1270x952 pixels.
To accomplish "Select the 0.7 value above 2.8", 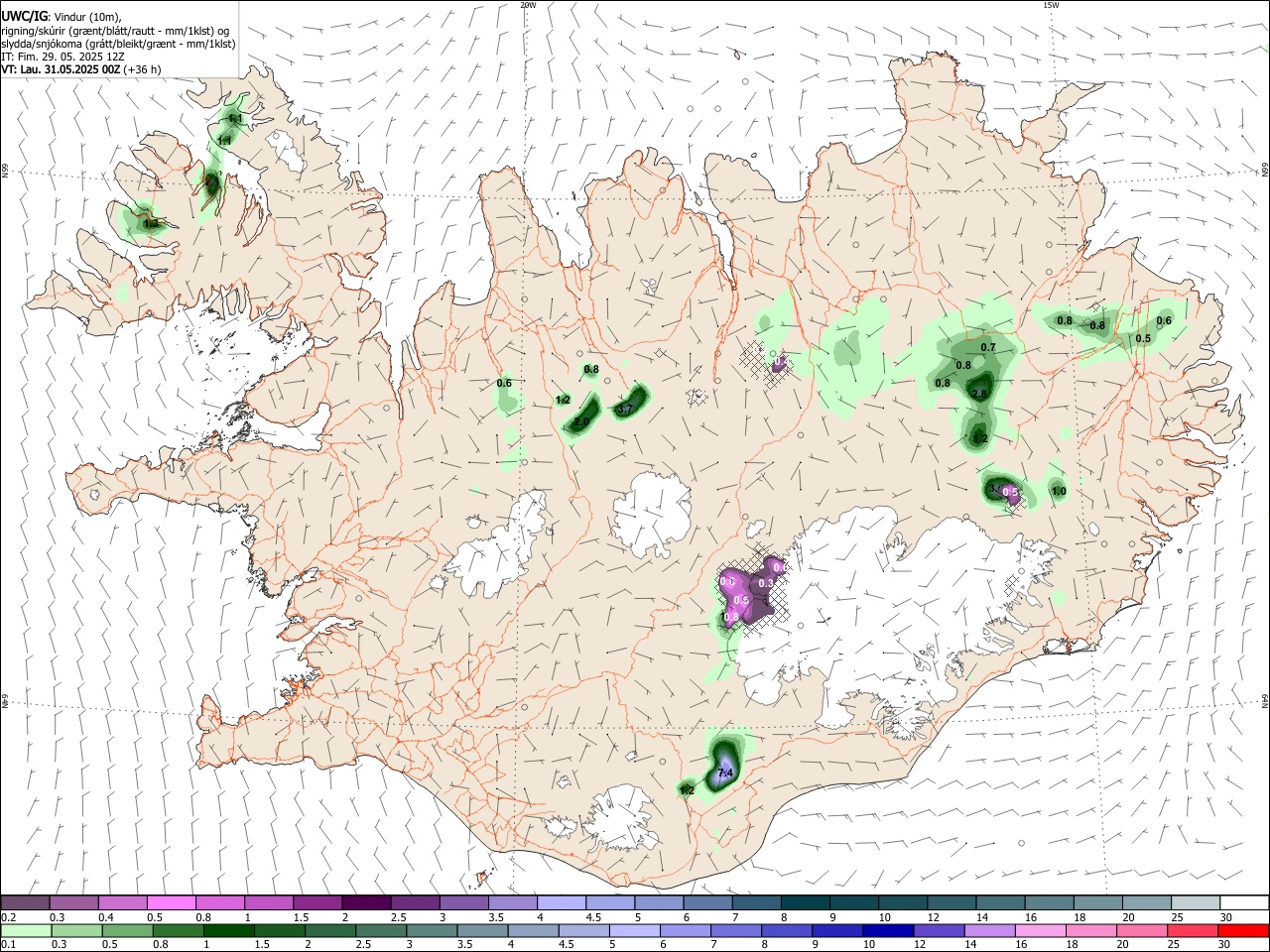I will point(987,347).
